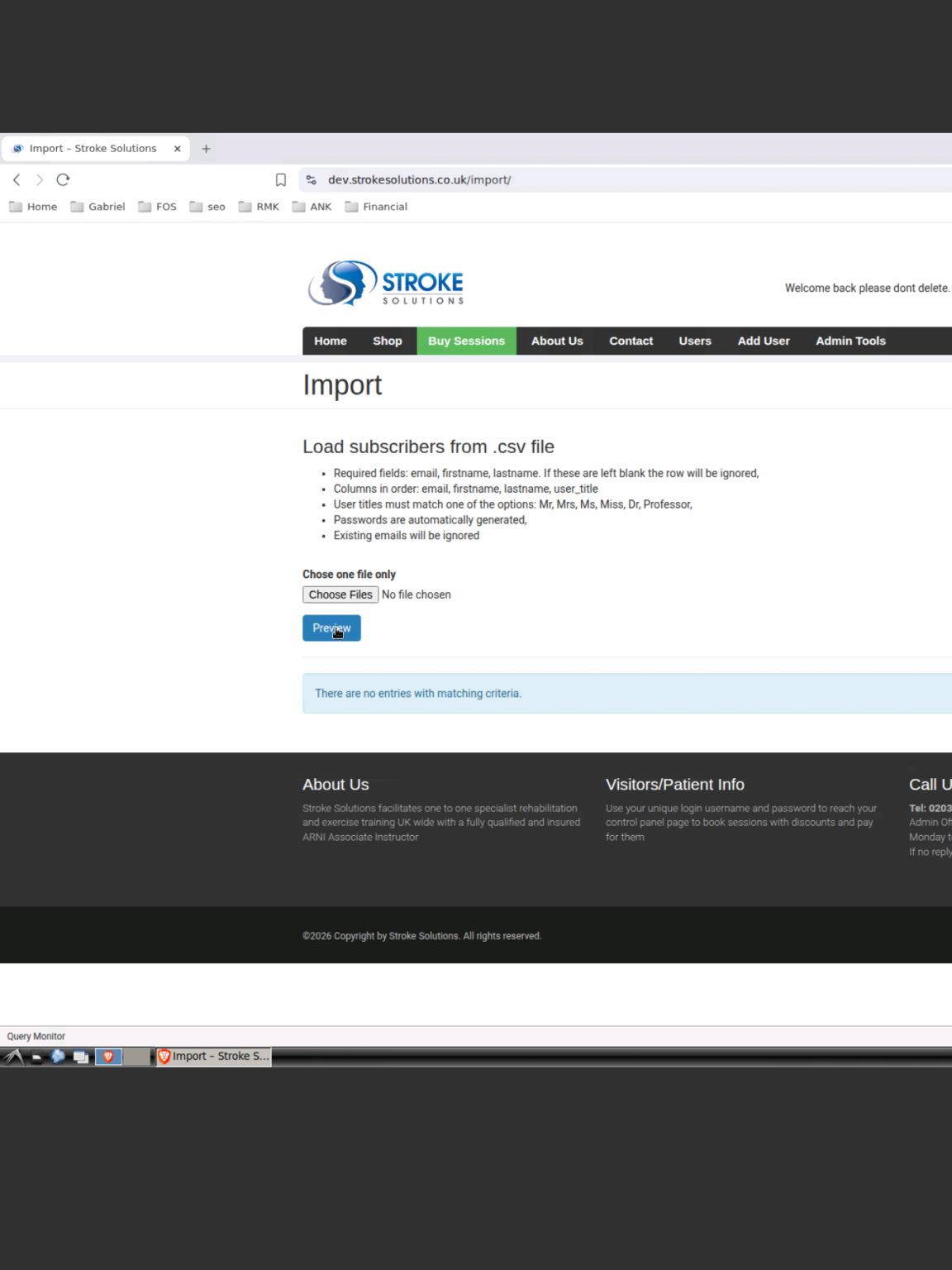Reload the page with refresh icon
The height and width of the screenshot is (1270, 952).
(63, 179)
